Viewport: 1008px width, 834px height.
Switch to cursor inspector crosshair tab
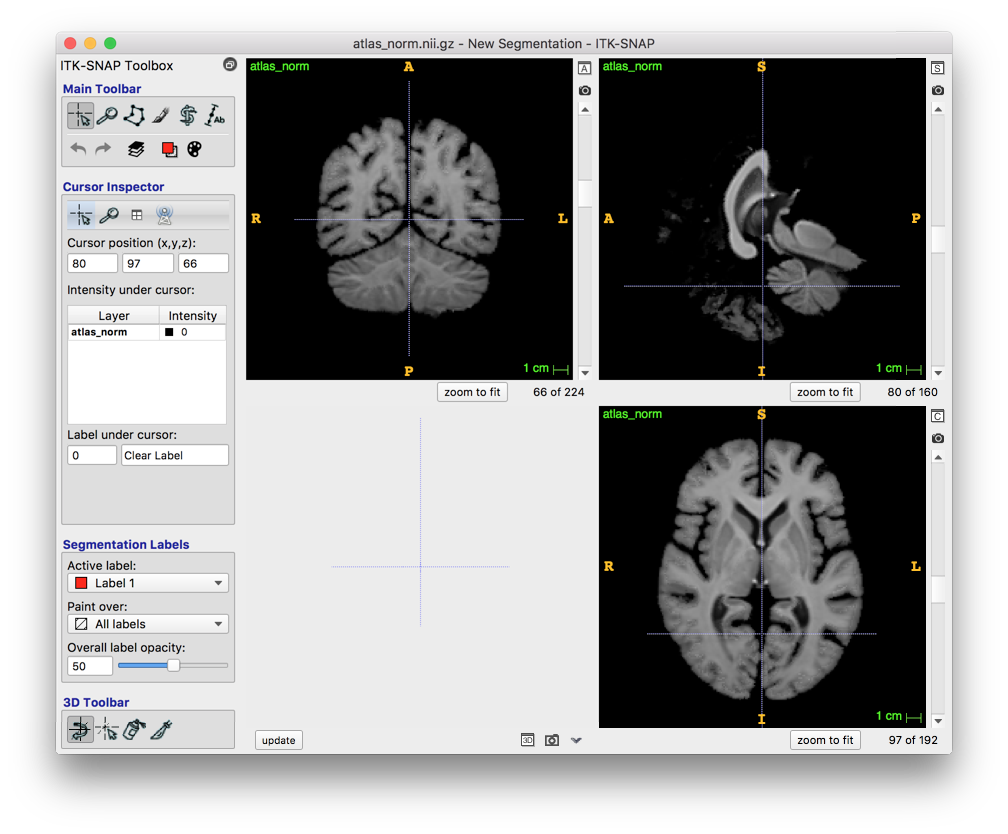(81, 215)
